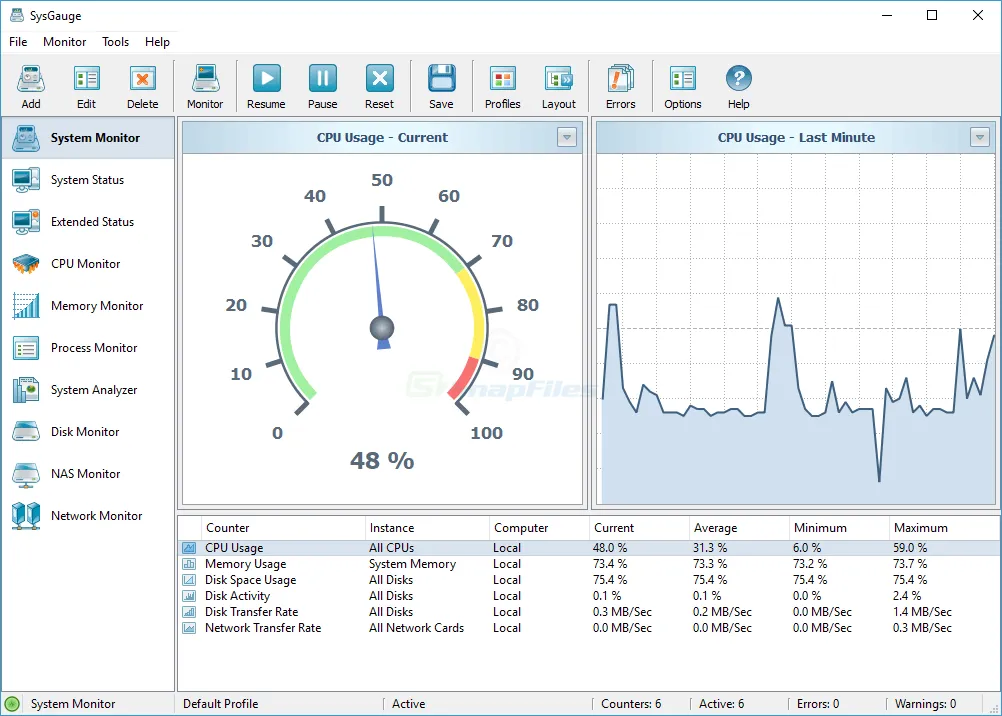Click the Active status bar entry
This screenshot has height=716, width=1002.
[x=408, y=704]
